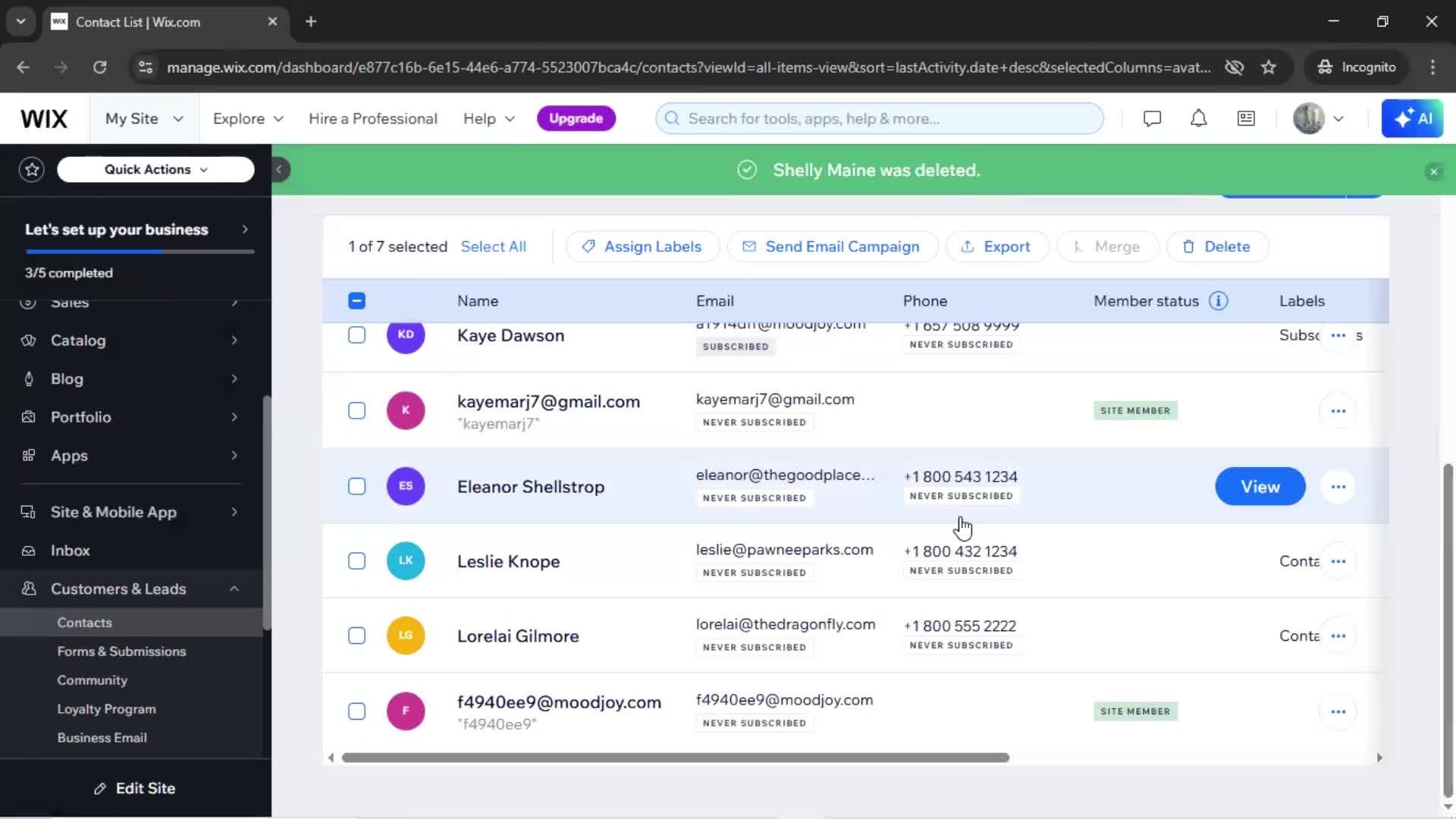Click the AI assistant button
The height and width of the screenshot is (819, 1456).
tap(1412, 118)
